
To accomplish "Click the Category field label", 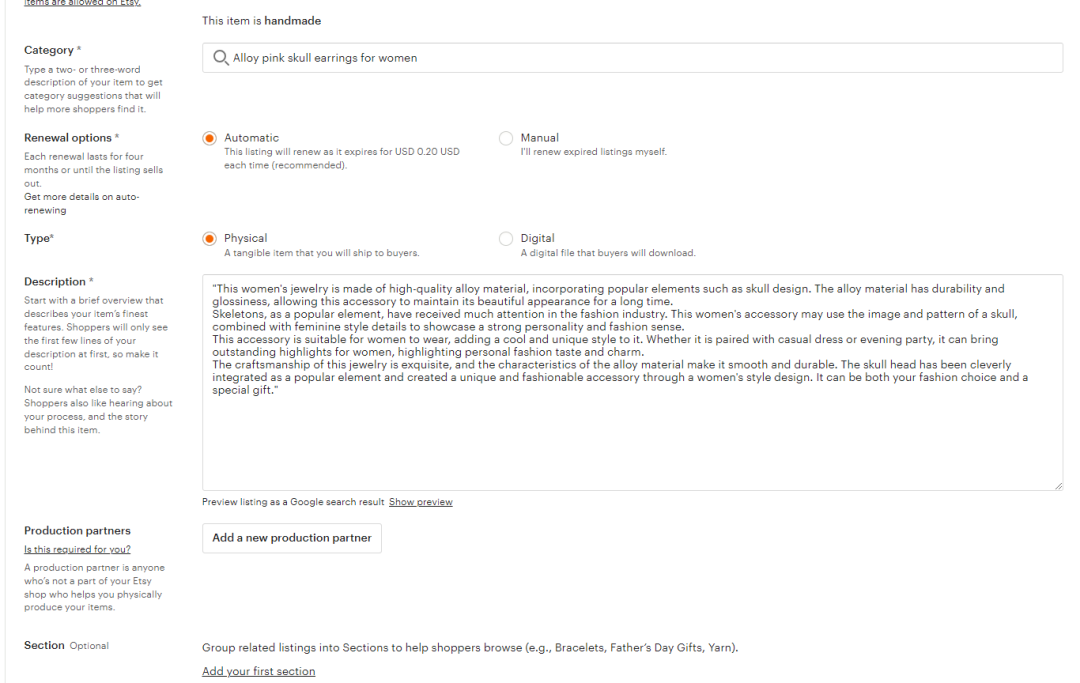I will [x=50, y=50].
